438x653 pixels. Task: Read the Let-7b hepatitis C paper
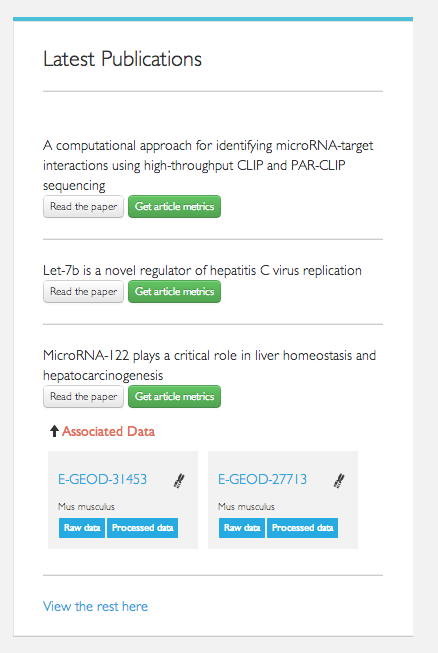click(x=83, y=292)
